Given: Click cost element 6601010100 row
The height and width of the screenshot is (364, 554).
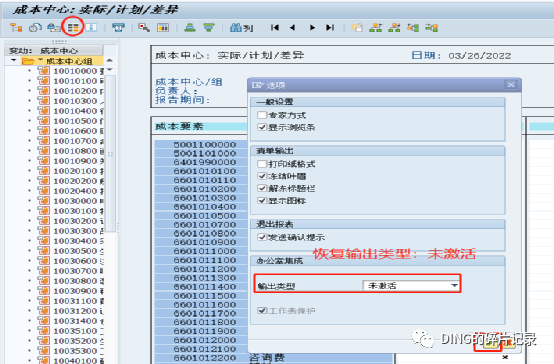Looking at the screenshot, I should point(201,171).
